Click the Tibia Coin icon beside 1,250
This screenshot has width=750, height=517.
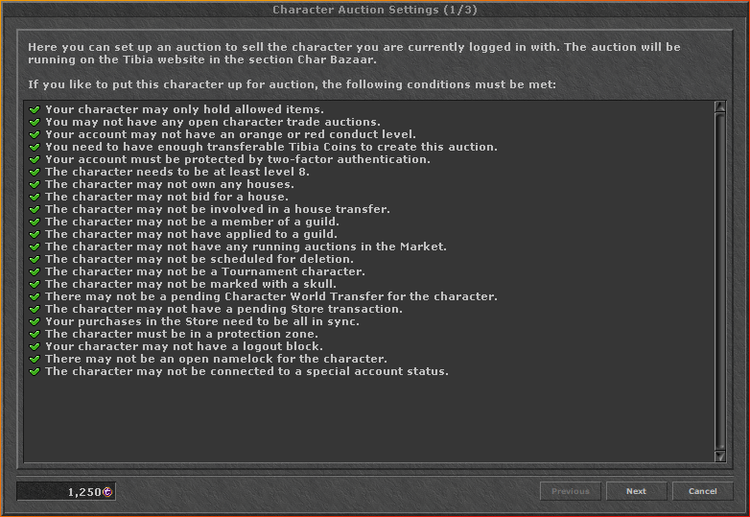pyautogui.click(x=108, y=492)
